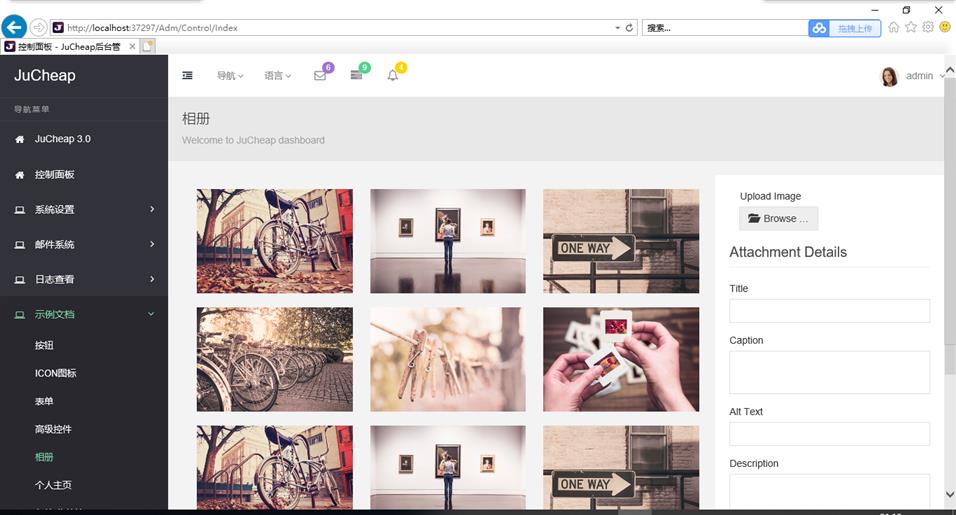Open the 导航 dropdown menu
Screen dimensions: 956x515
coord(230,76)
